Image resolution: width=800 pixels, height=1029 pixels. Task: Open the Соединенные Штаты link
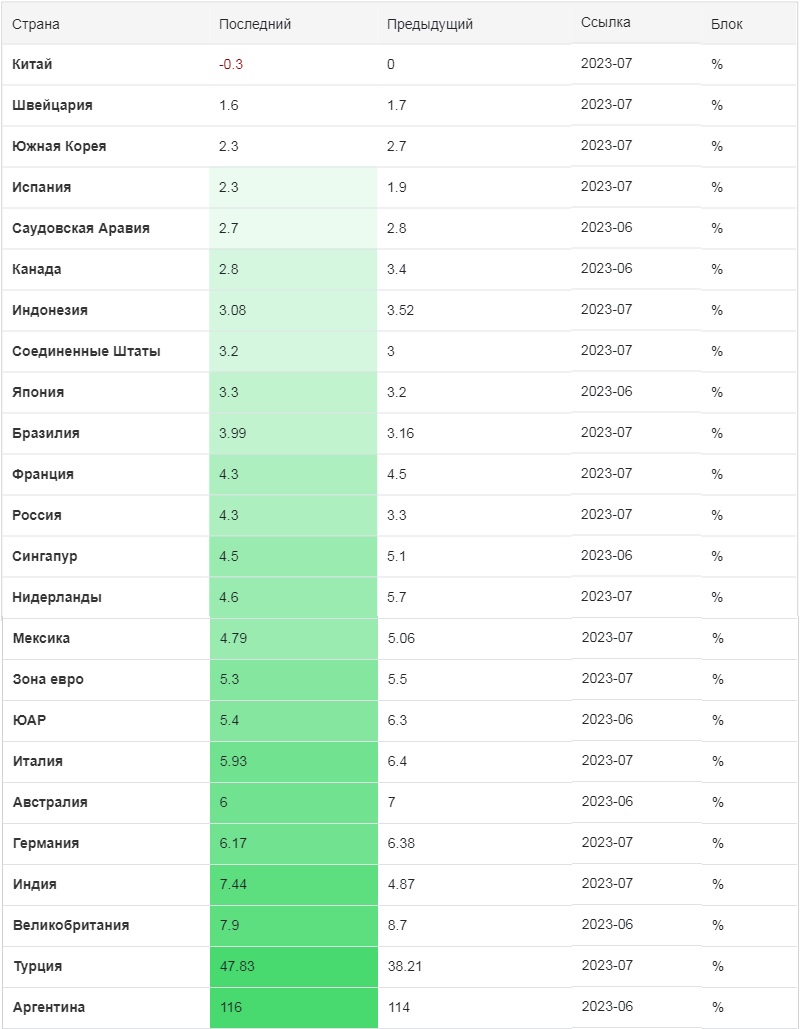pos(86,351)
